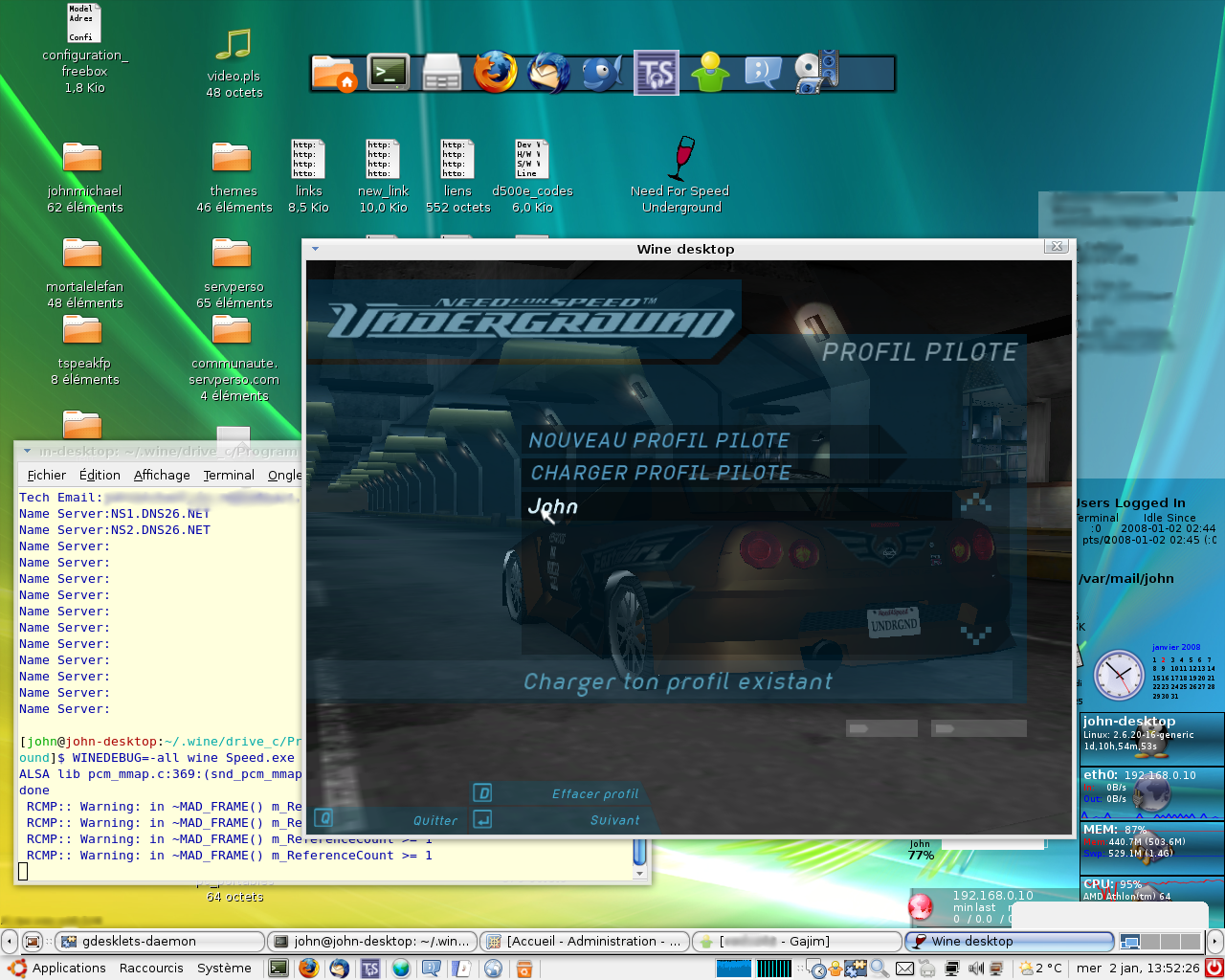Open the Raccourcis menu

click(x=151, y=969)
